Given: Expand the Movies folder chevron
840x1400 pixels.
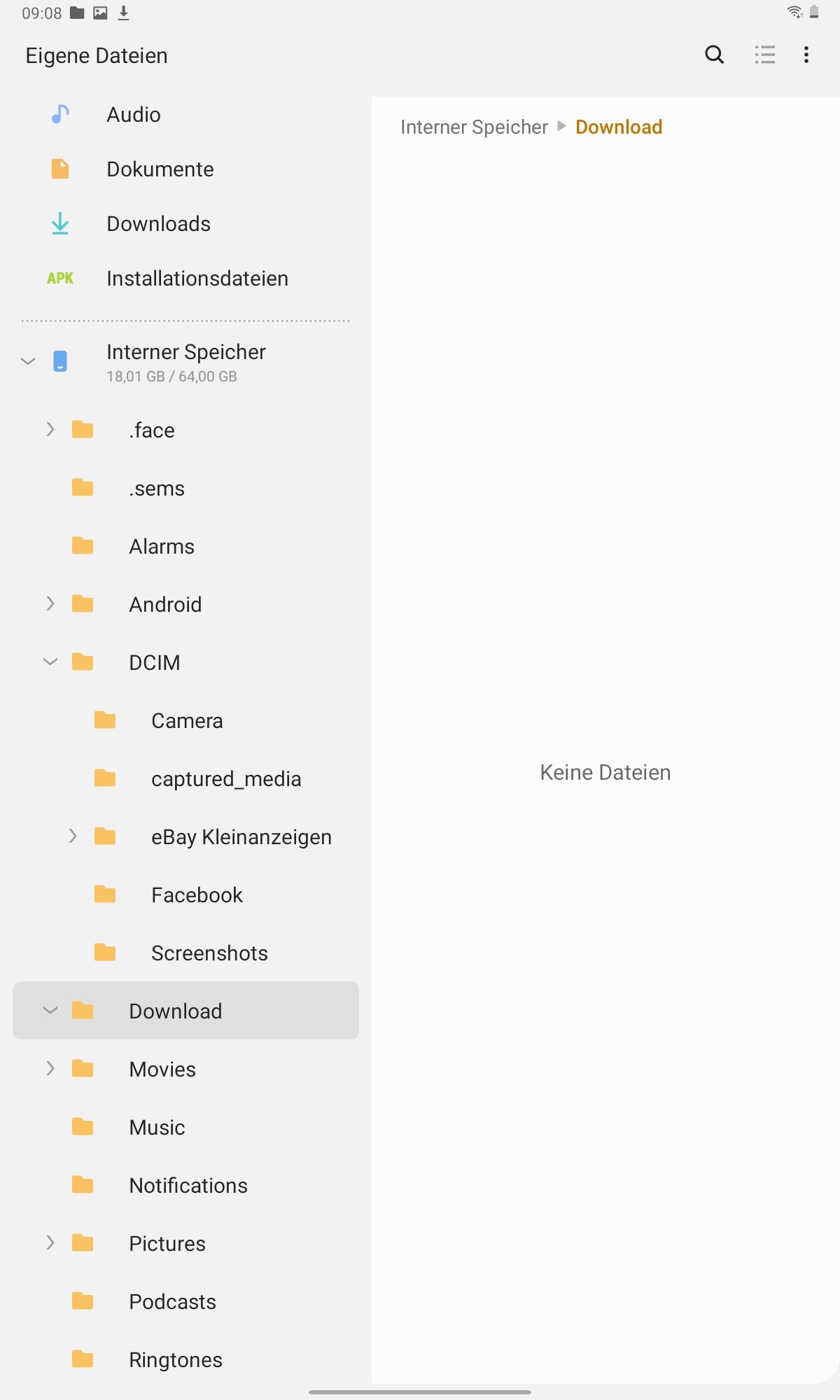Looking at the screenshot, I should 50,1068.
